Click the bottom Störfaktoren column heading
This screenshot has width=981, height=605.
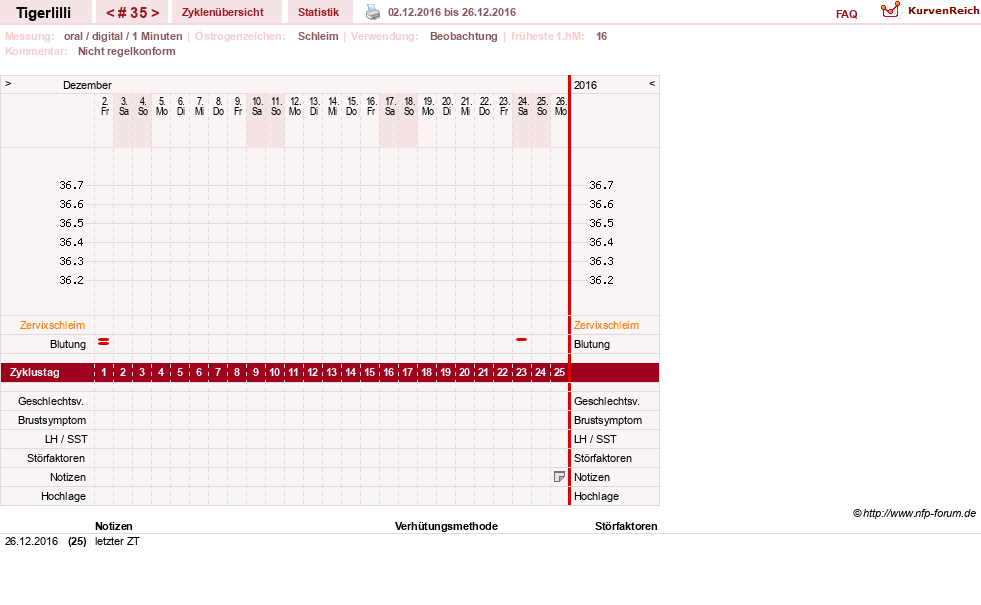pos(626,526)
